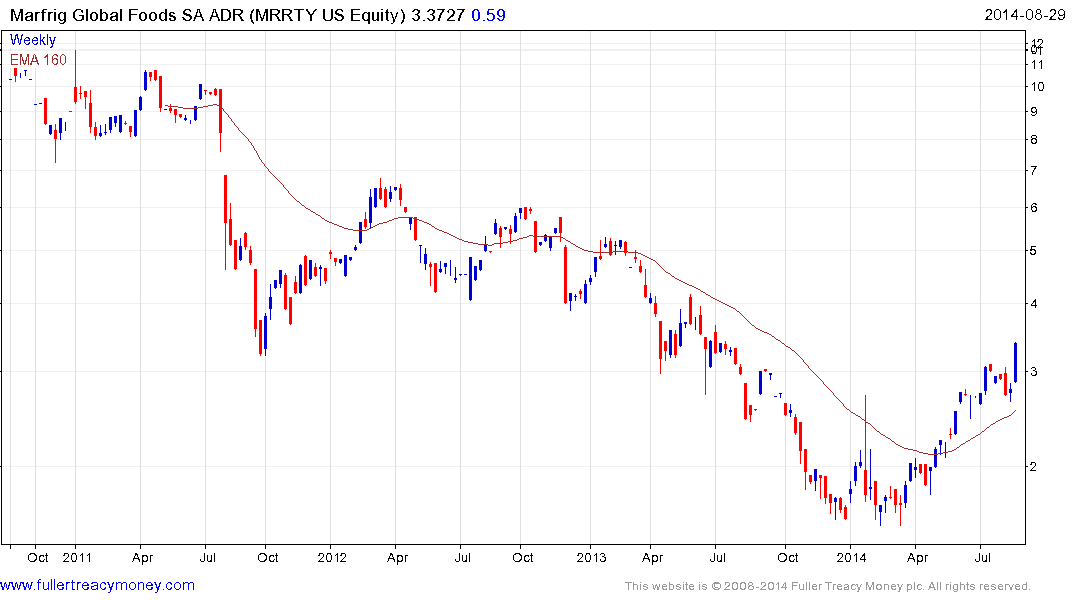Viewport: 1075px width, 600px height.
Task: Click the Weekly timeframe label
Action: click(x=33, y=40)
